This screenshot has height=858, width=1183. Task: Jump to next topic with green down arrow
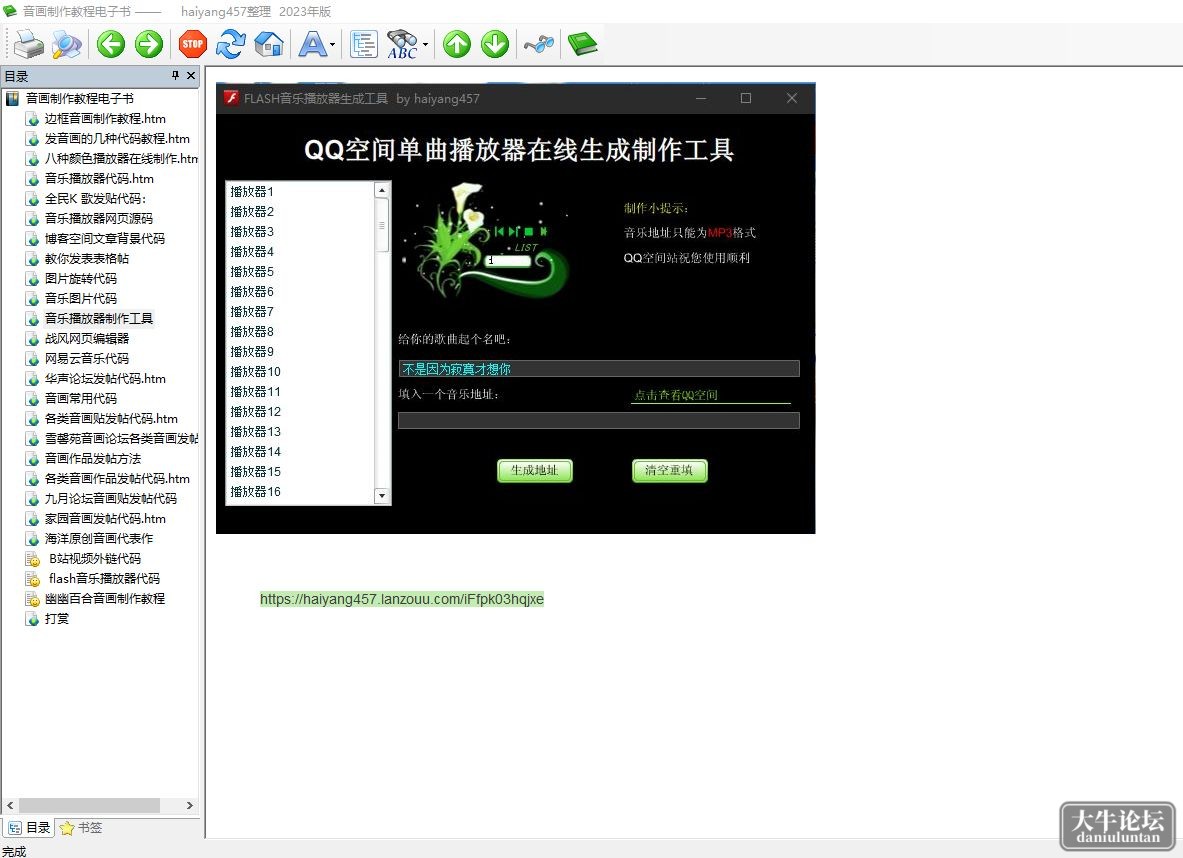coord(495,45)
